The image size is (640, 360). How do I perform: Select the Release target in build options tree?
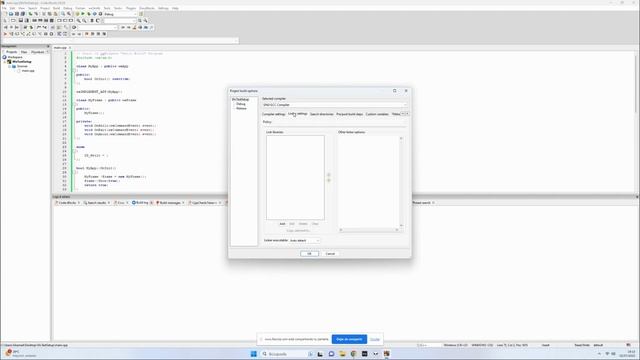pos(241,108)
